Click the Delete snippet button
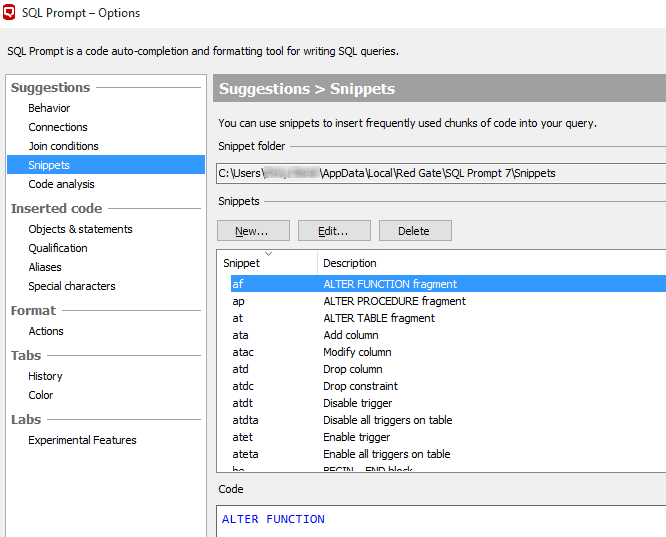 pyautogui.click(x=415, y=231)
